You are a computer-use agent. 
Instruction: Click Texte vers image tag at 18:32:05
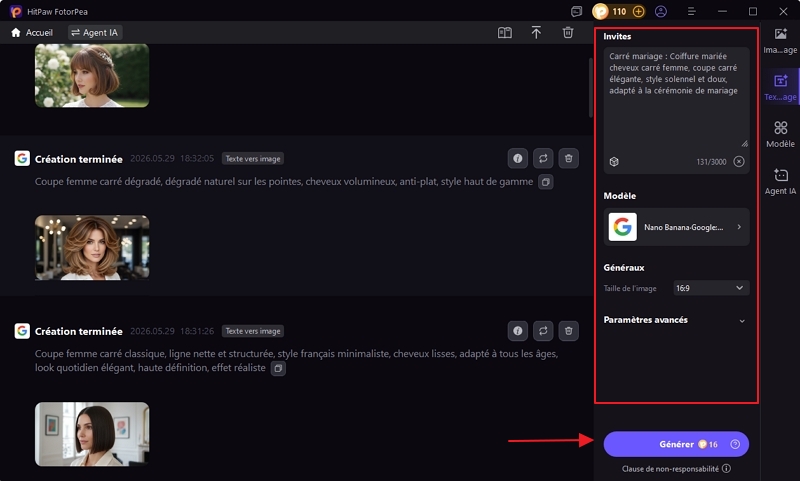click(x=253, y=159)
